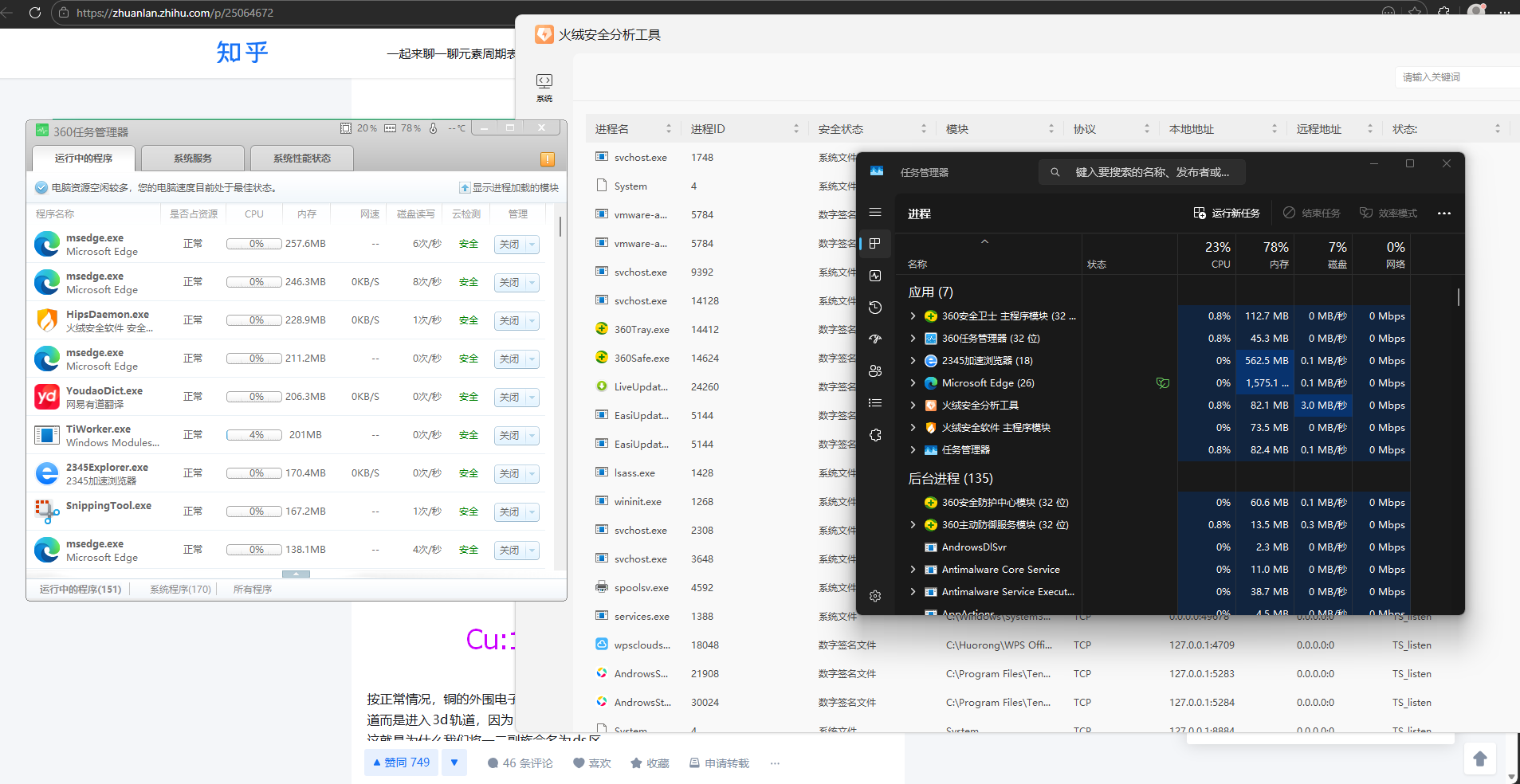Open dropdown arrow next to HipsDaemon.exe 关闭
The image size is (1520, 784).
click(x=532, y=321)
